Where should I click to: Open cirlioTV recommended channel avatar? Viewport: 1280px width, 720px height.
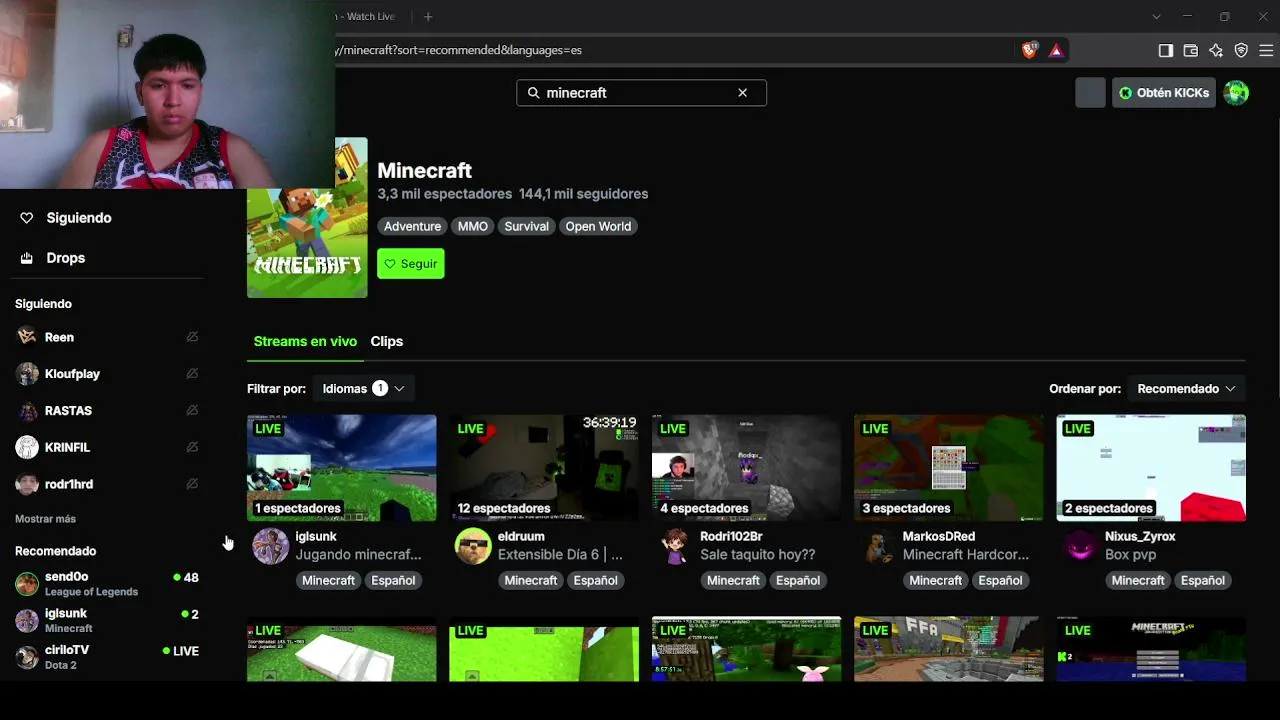coord(27,657)
